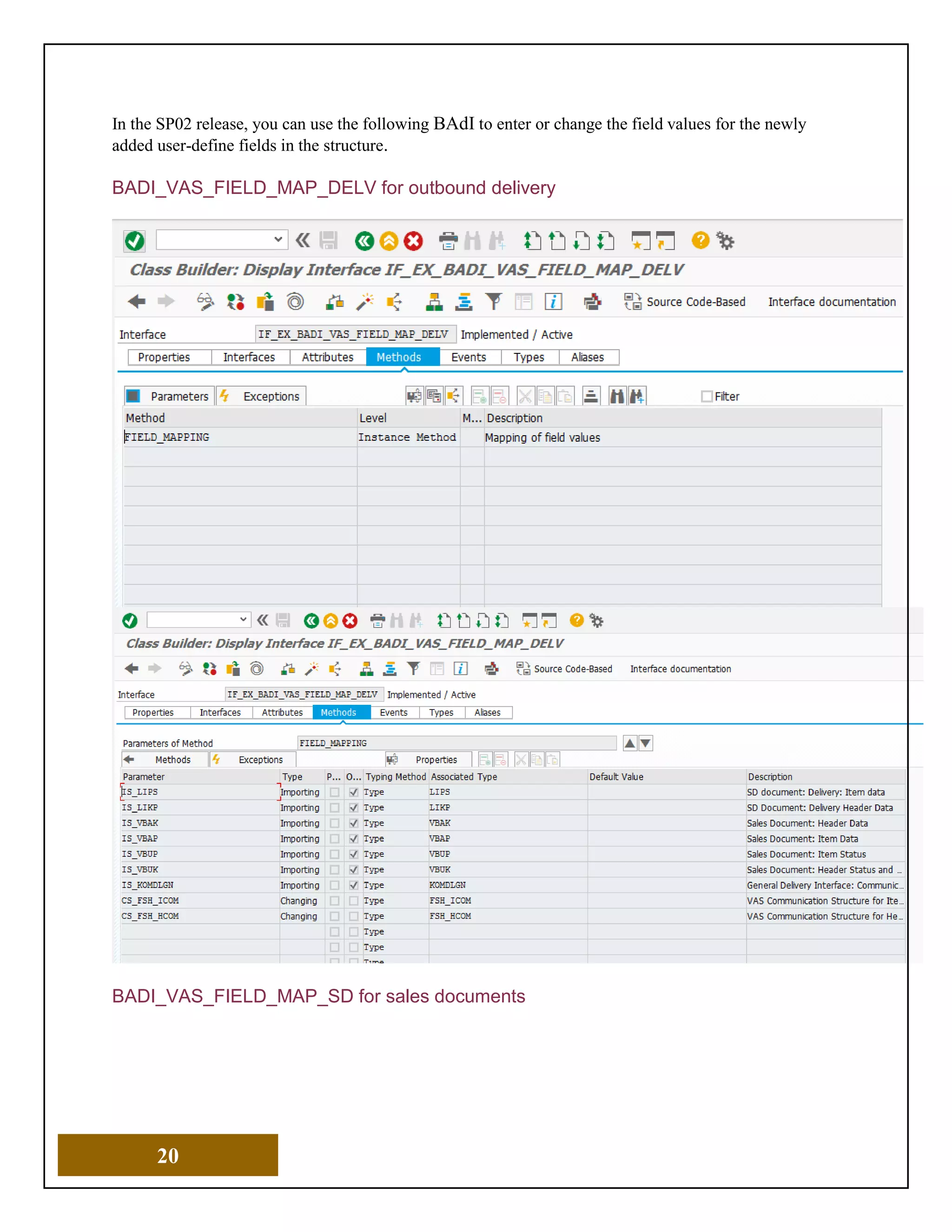
Task: Open the command field dropdown in the first screenshot
Action: pos(278,239)
